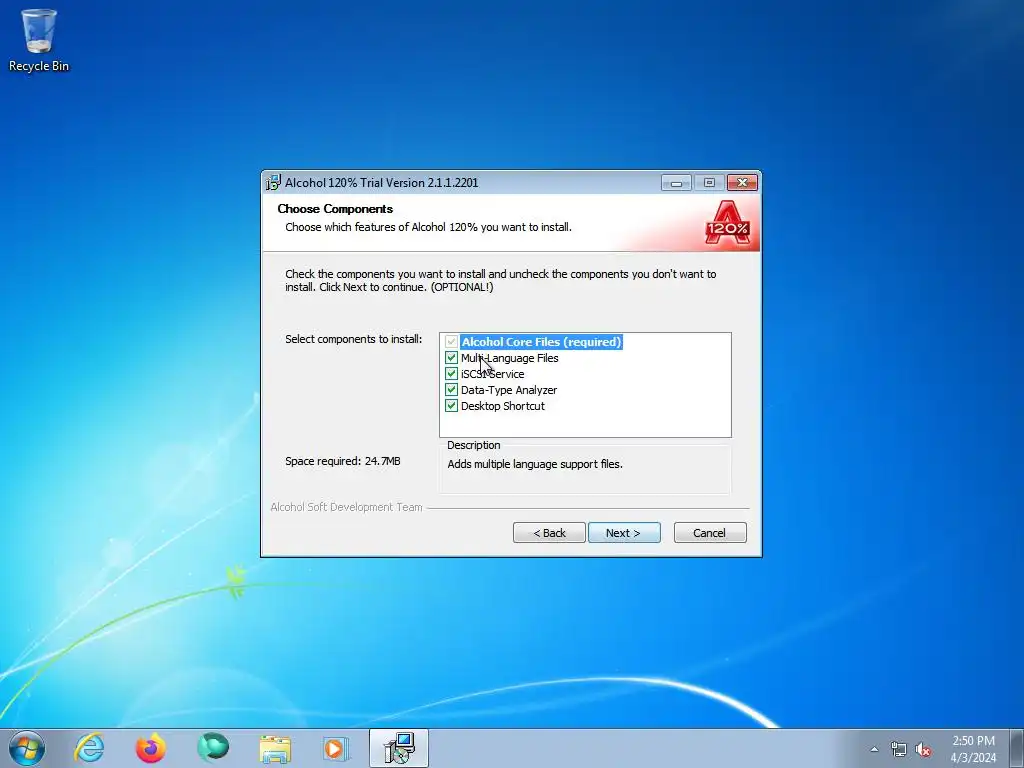
Task: Click the greyed Alcohol Core Files checkbox
Action: pos(451,342)
